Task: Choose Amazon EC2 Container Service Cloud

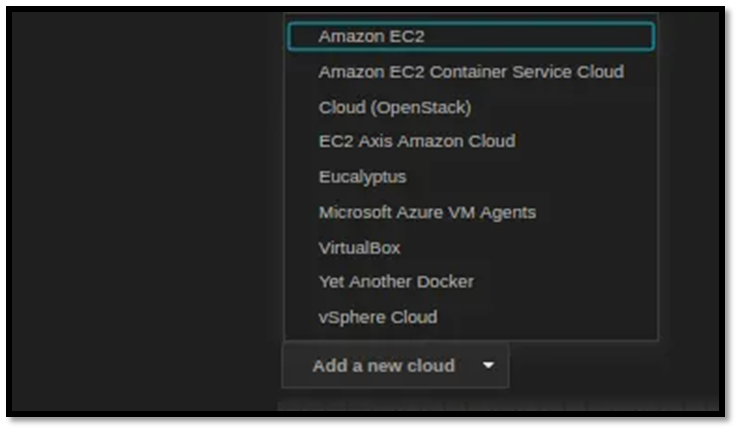Action: (x=470, y=72)
